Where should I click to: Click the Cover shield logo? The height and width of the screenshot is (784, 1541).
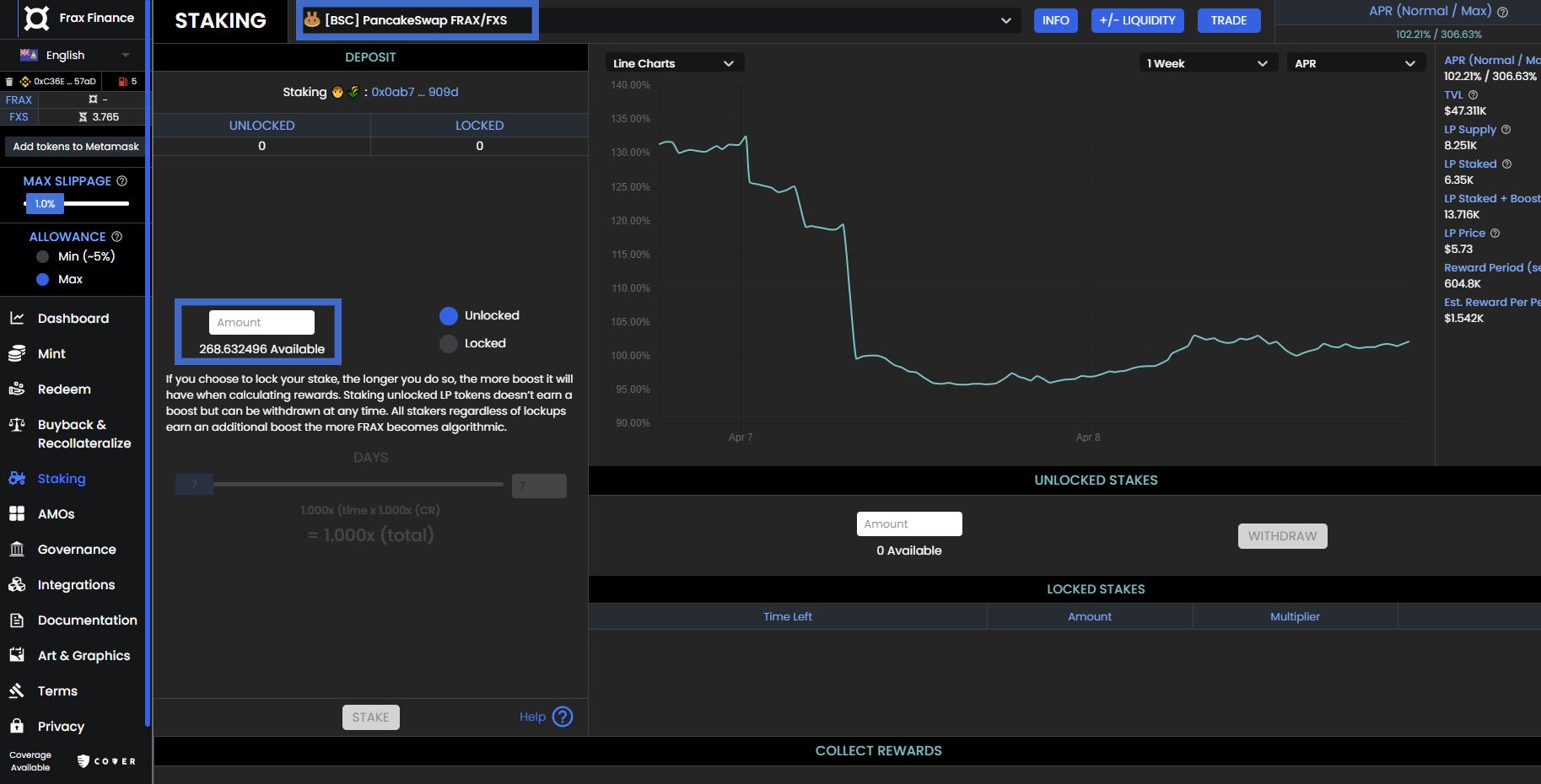pyautogui.click(x=84, y=761)
